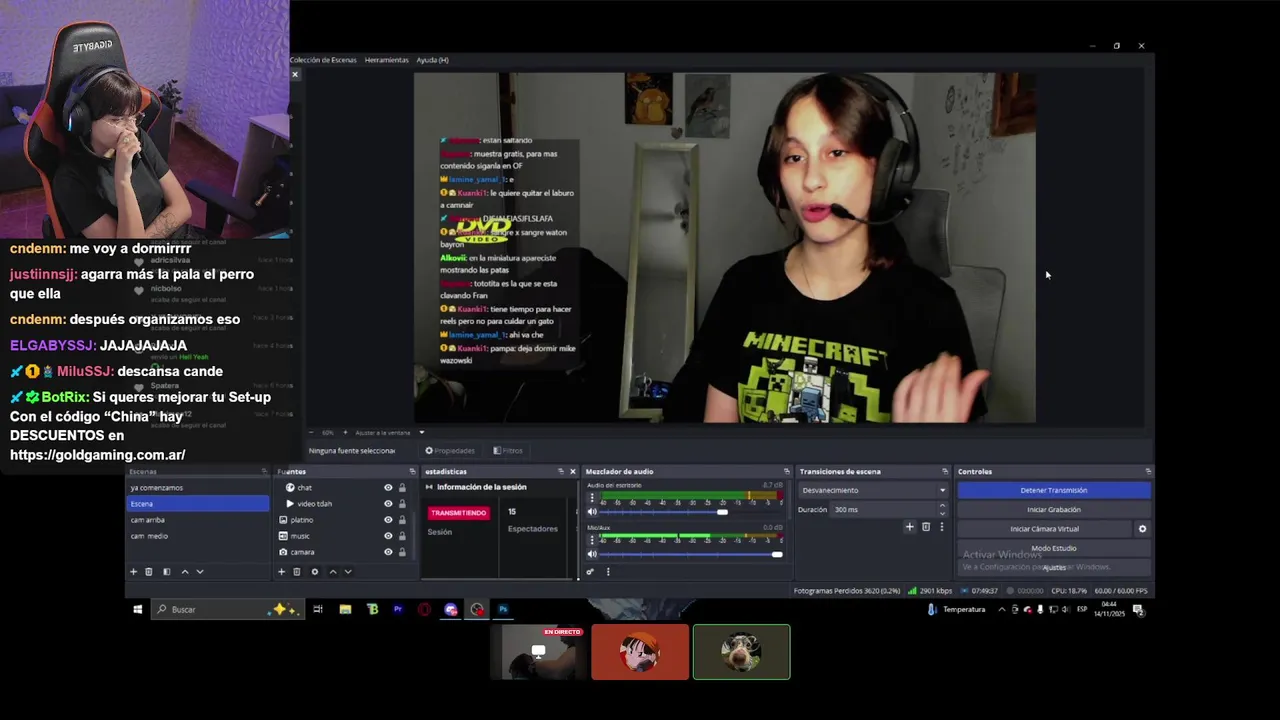Move source down with Fuentes down arrow

348,572
